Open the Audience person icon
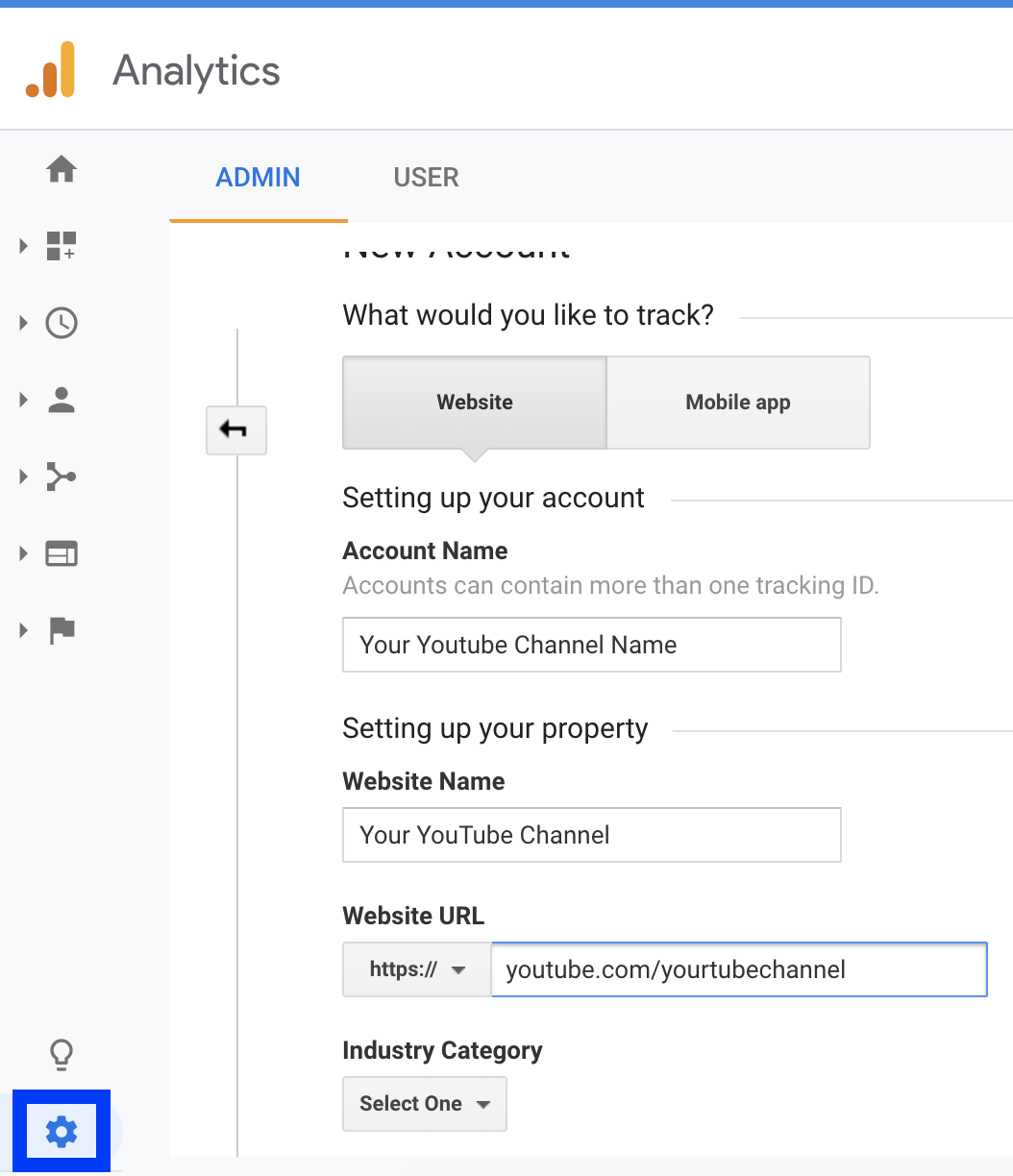1013x1176 pixels. point(62,400)
